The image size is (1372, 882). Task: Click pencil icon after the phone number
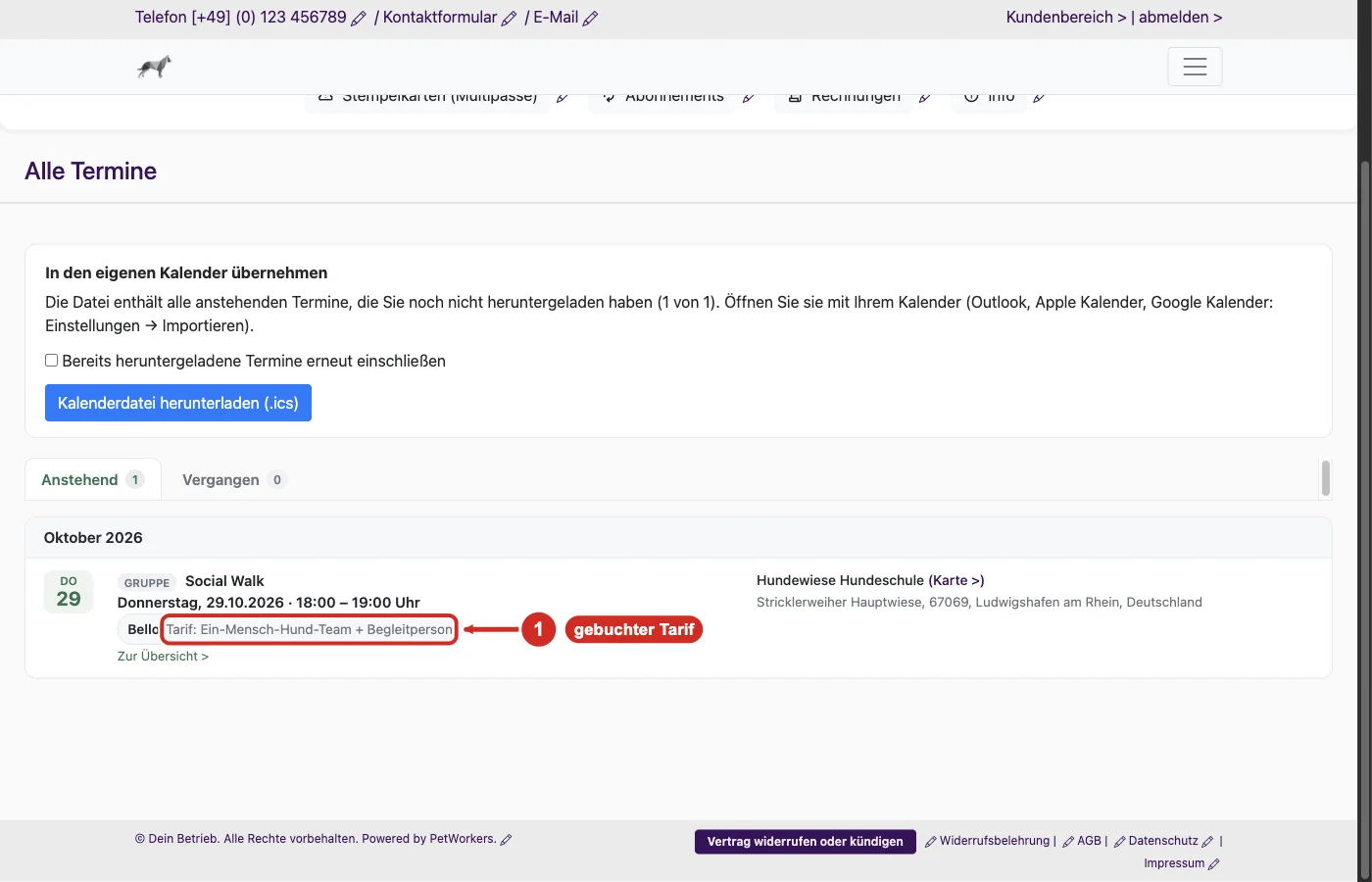[359, 18]
